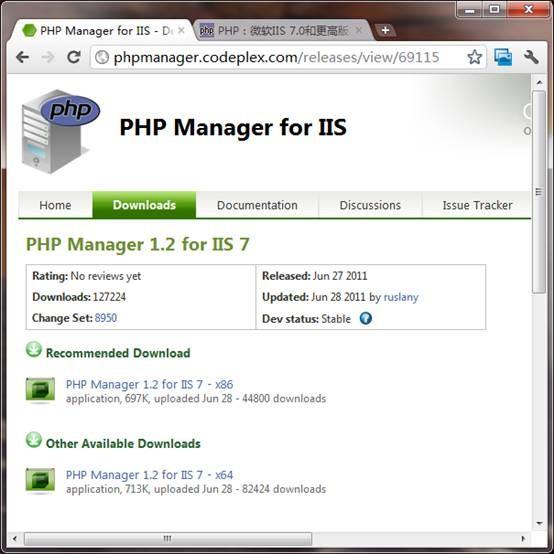Open the Chrome wrench settings menu
Screen dimensions: 554x554
click(x=531, y=57)
